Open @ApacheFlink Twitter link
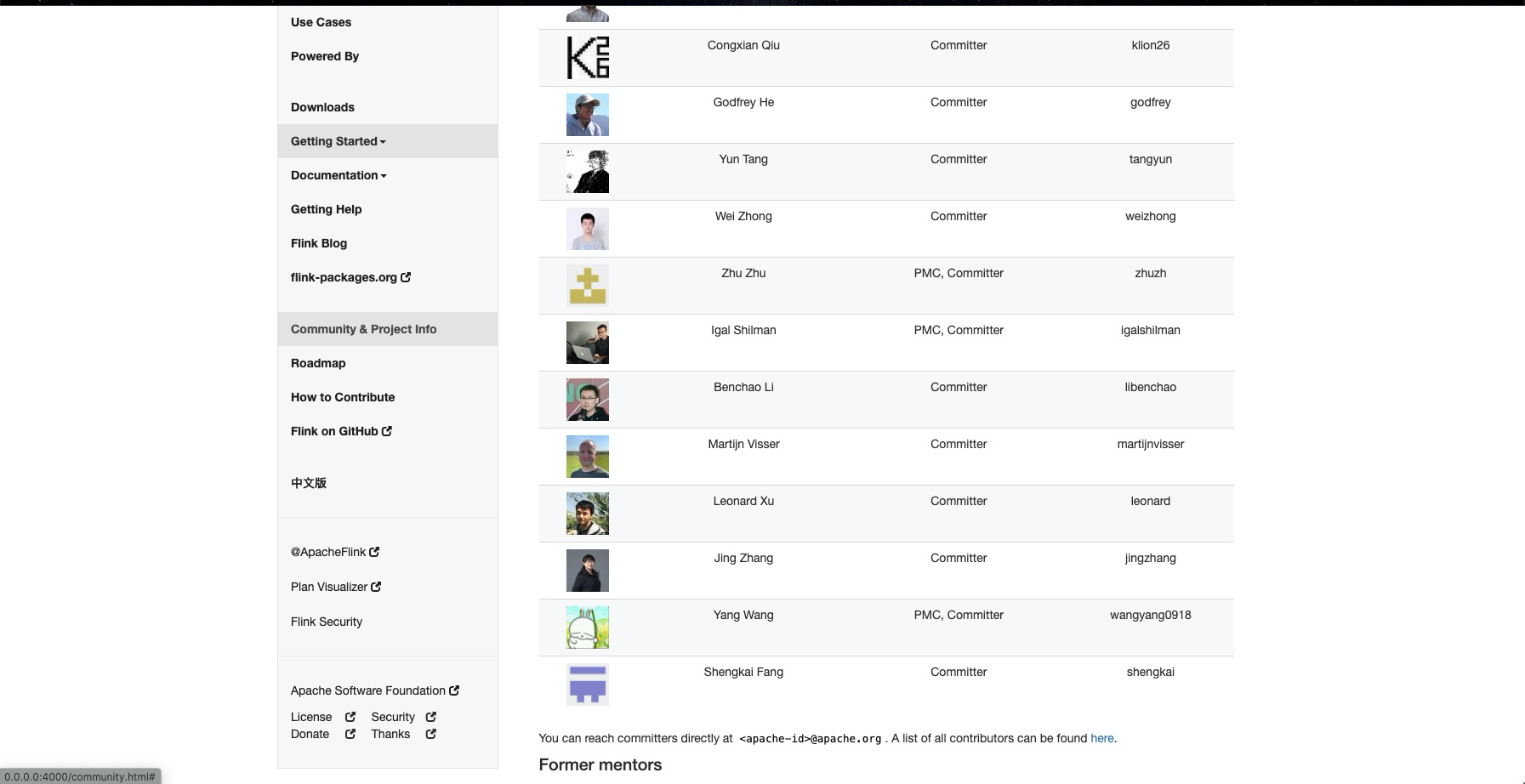Viewport: 1525px width, 784px height. pyautogui.click(x=328, y=552)
